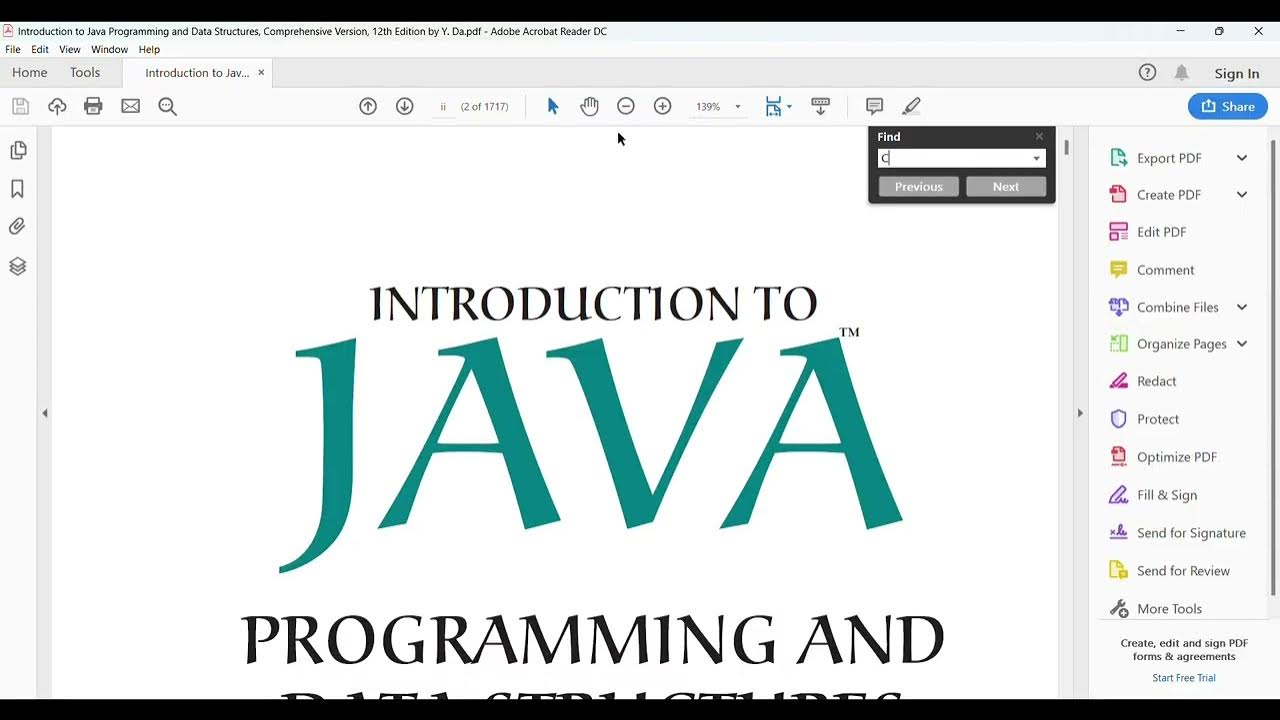Open the File menu

coord(13,49)
